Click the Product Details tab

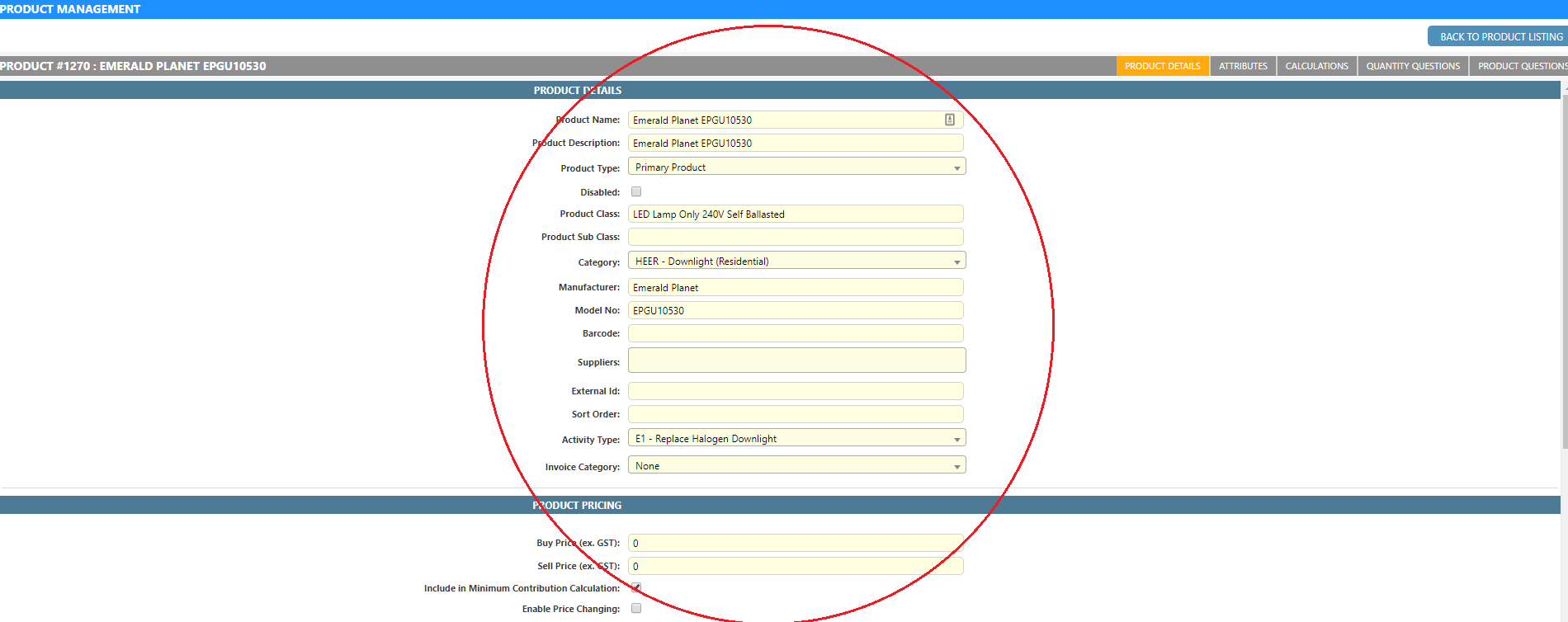[x=1162, y=66]
